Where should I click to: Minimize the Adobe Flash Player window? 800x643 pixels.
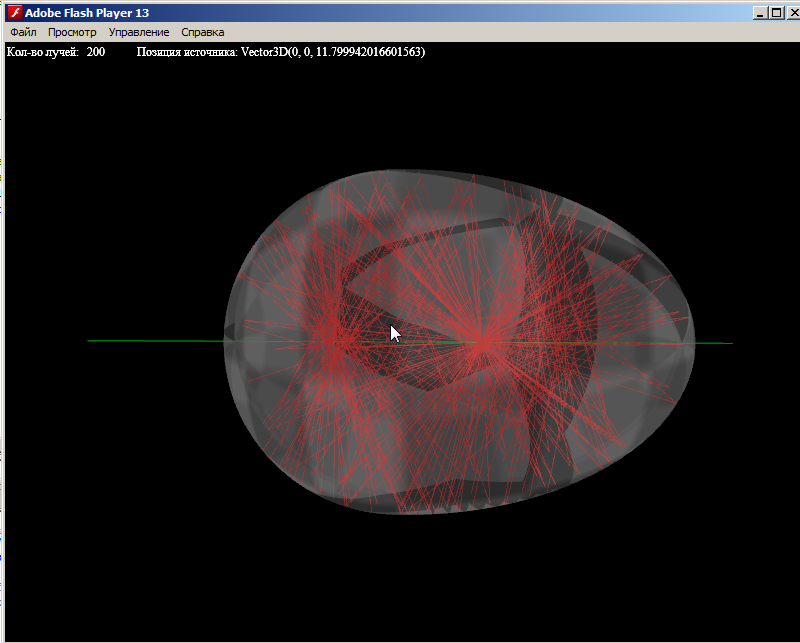point(761,12)
